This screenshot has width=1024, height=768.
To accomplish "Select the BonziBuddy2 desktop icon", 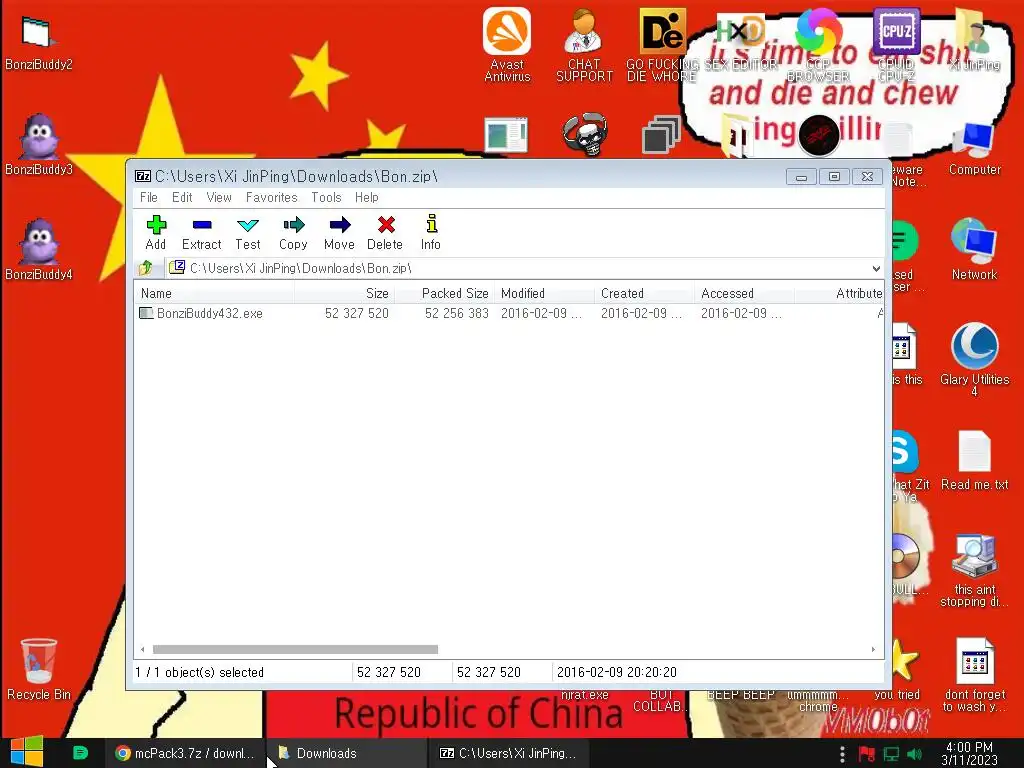I will (x=39, y=43).
